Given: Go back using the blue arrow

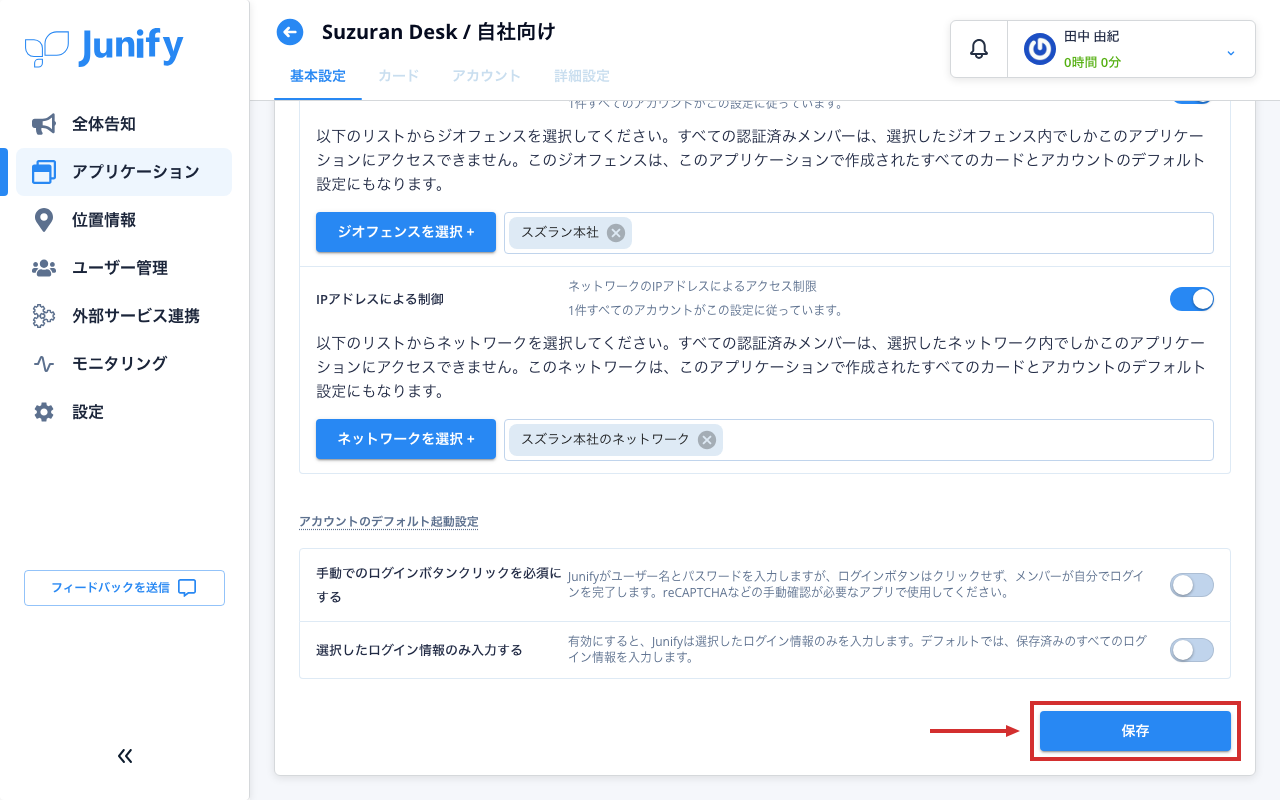Looking at the screenshot, I should pyautogui.click(x=290, y=33).
